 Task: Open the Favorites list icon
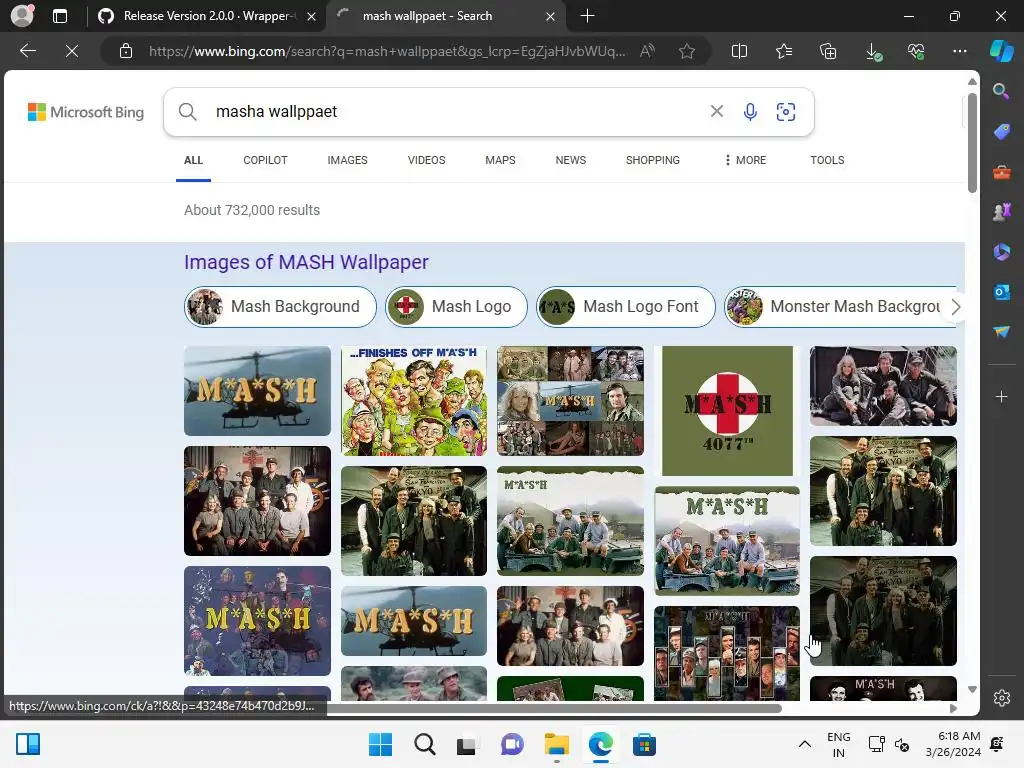(784, 51)
